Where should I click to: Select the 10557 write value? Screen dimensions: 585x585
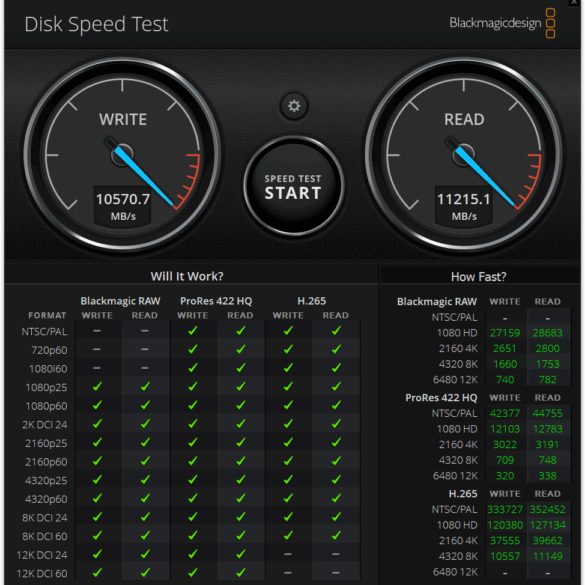click(505, 557)
